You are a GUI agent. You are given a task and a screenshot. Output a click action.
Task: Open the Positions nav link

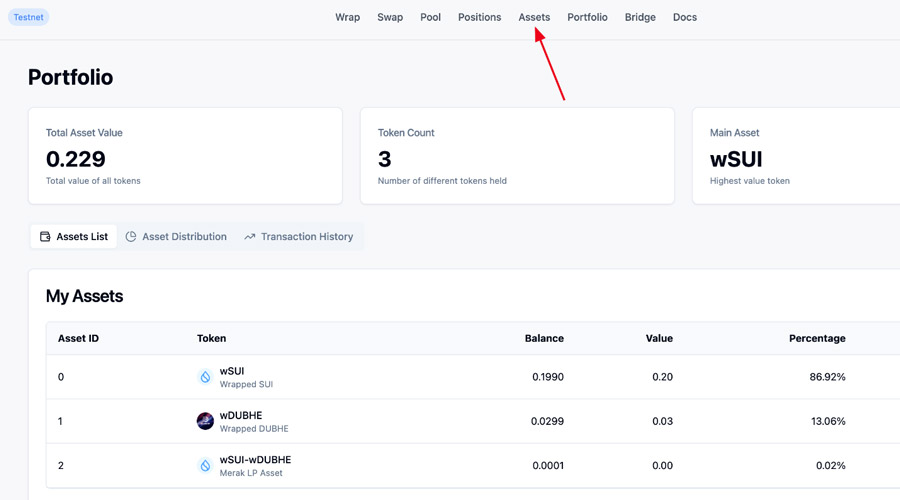coord(479,17)
